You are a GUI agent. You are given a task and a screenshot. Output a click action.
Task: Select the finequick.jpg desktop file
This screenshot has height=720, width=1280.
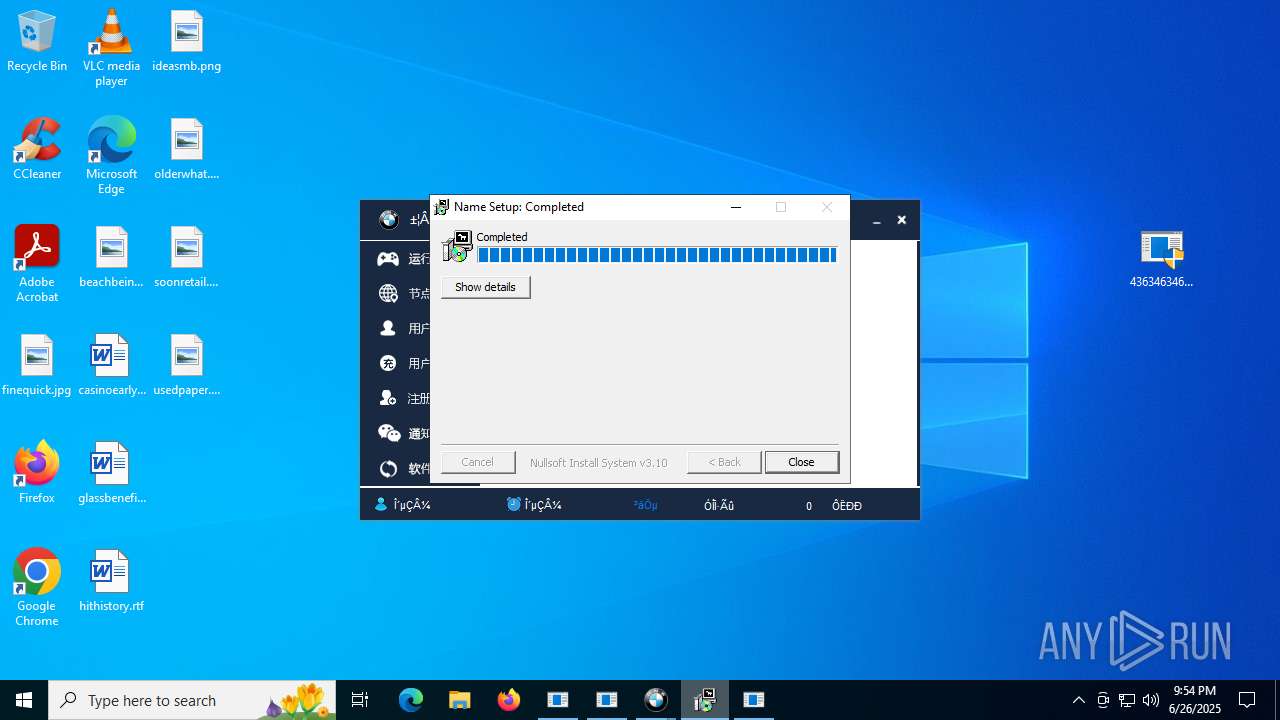pyautogui.click(x=37, y=366)
